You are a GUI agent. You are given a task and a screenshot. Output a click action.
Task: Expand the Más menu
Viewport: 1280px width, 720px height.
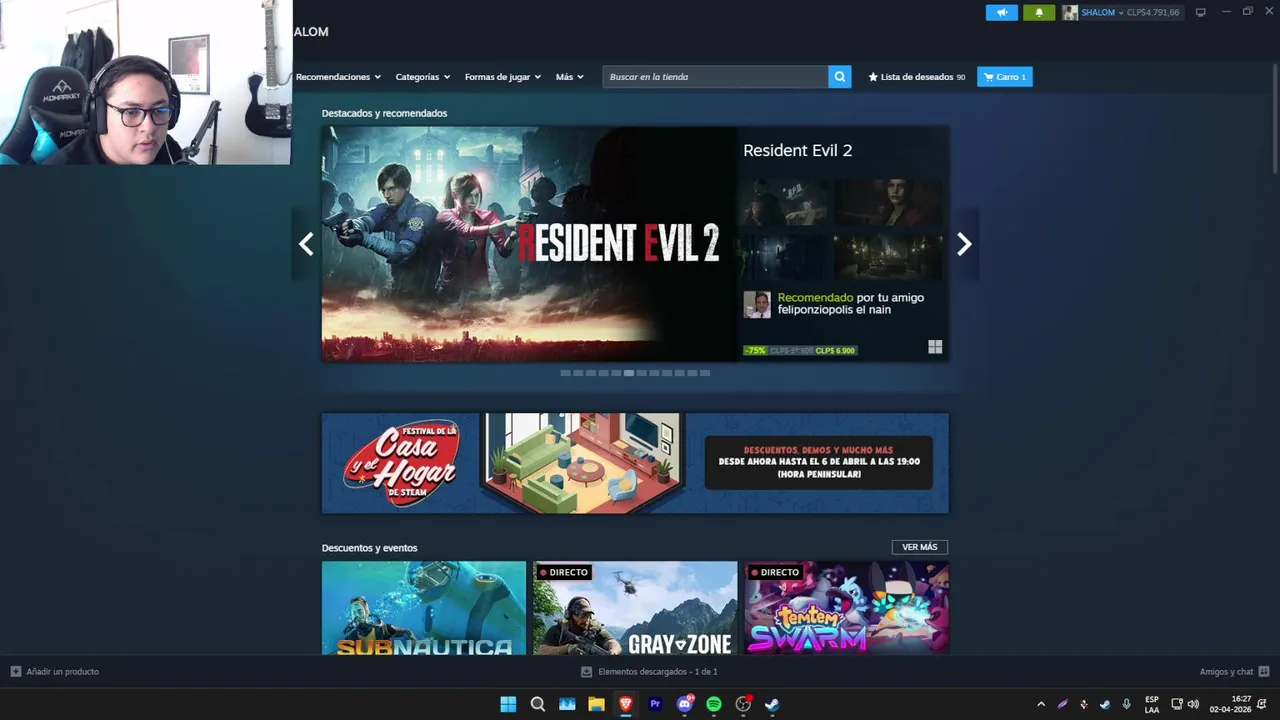pos(570,77)
